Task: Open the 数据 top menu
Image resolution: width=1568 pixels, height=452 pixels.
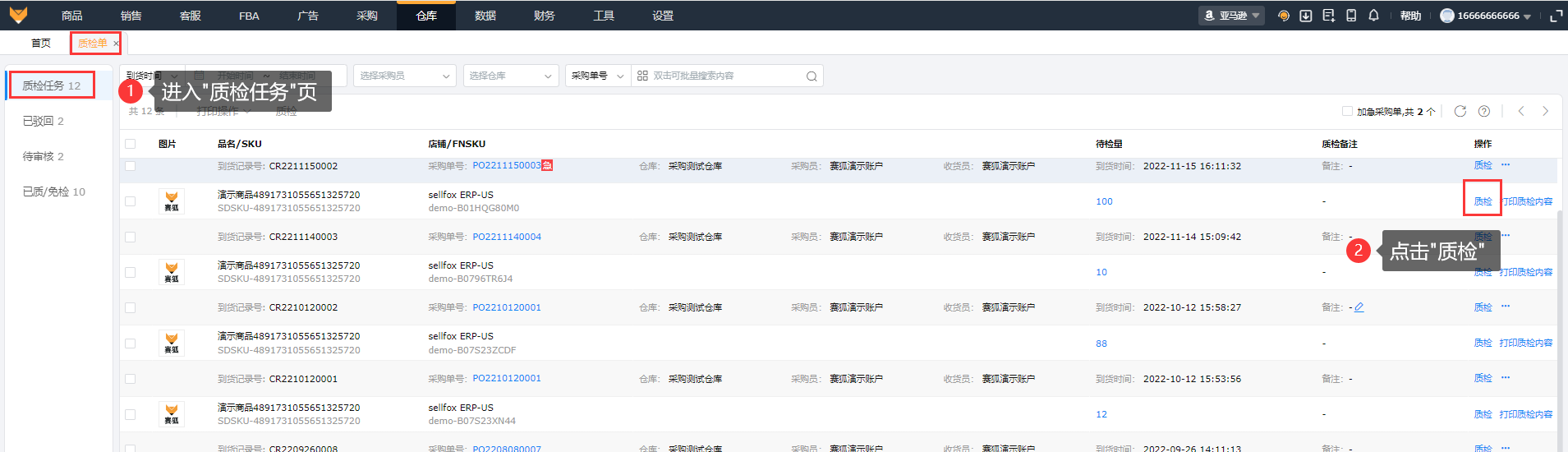Action: (x=485, y=16)
